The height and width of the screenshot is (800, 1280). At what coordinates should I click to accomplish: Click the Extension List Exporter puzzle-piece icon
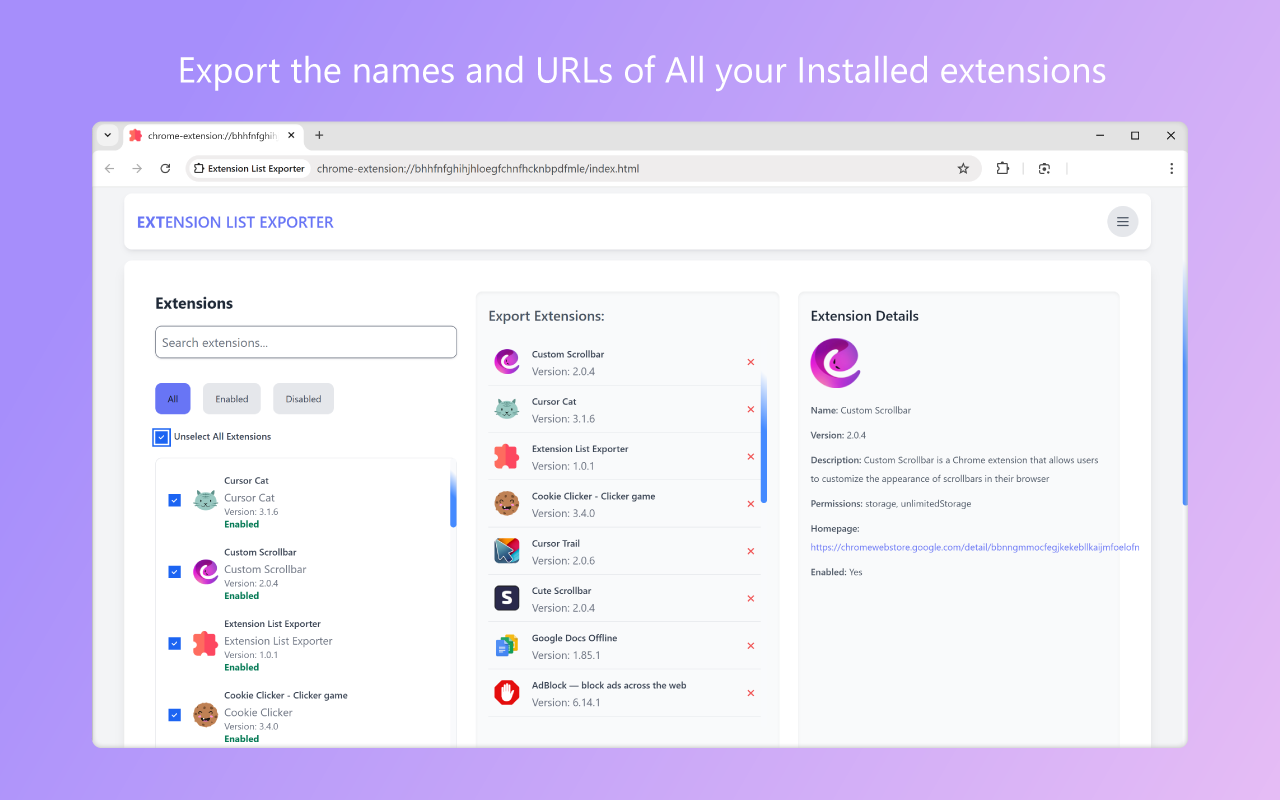[x=506, y=456]
